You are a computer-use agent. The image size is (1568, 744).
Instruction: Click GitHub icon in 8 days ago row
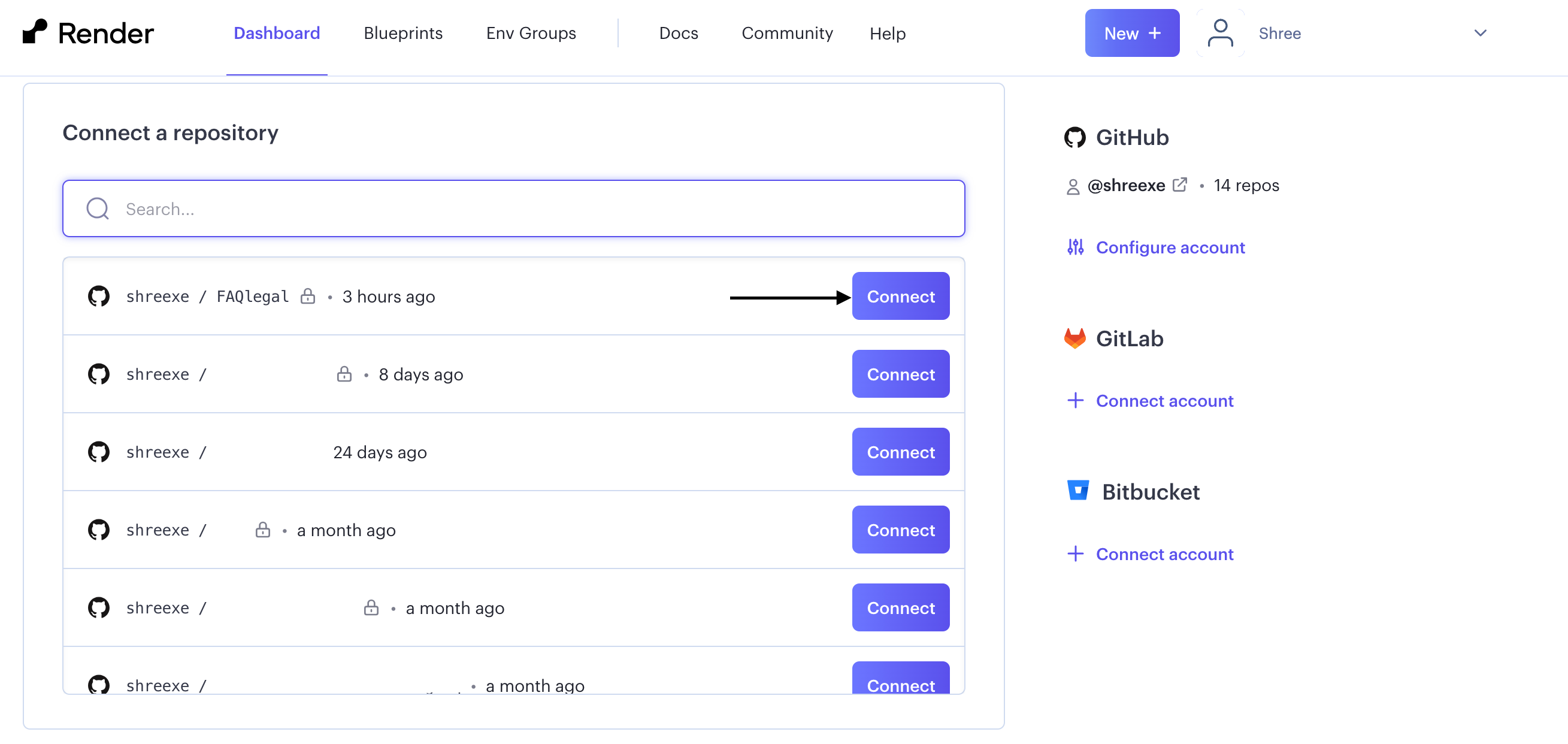click(99, 374)
